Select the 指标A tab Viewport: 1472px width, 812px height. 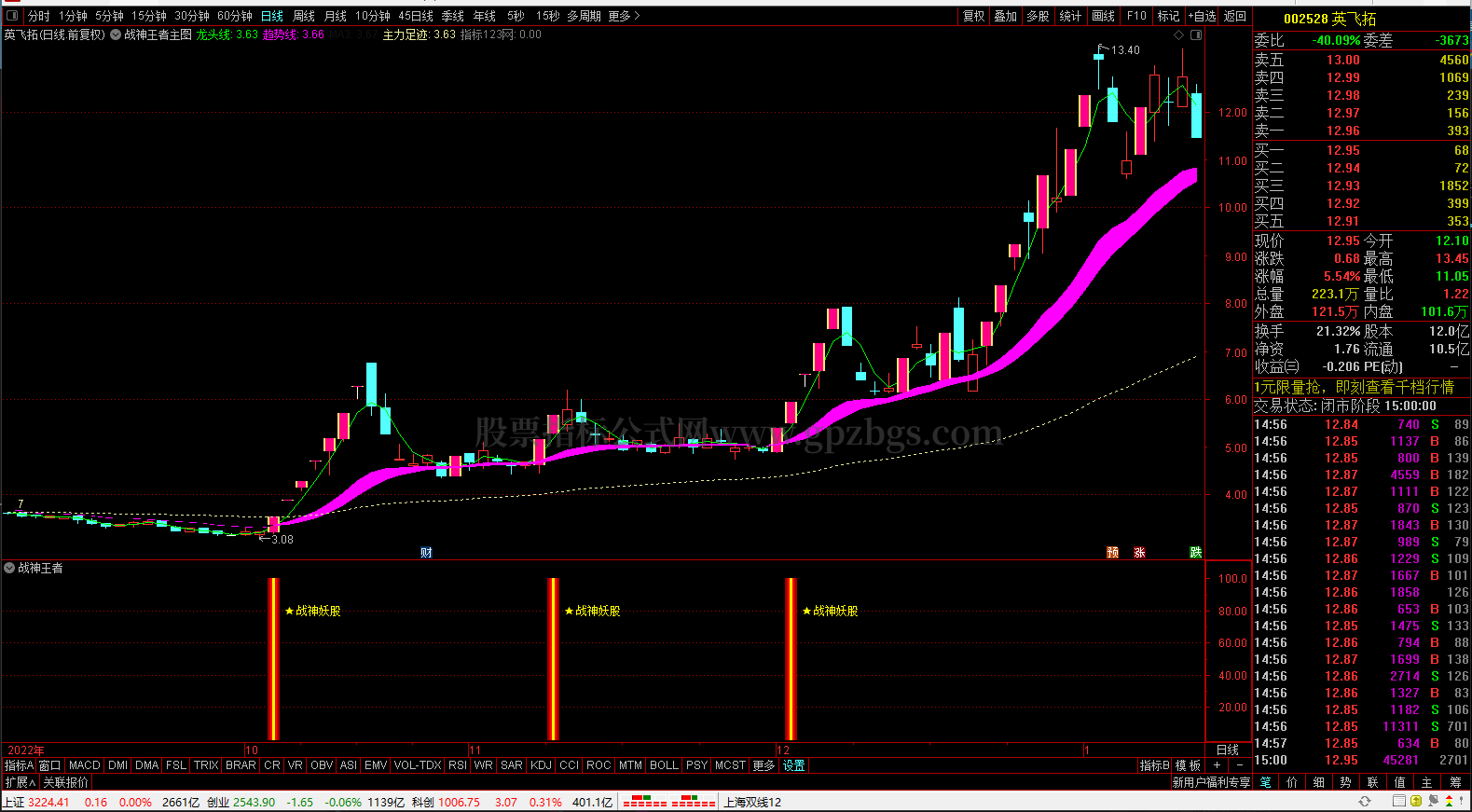coord(19,765)
